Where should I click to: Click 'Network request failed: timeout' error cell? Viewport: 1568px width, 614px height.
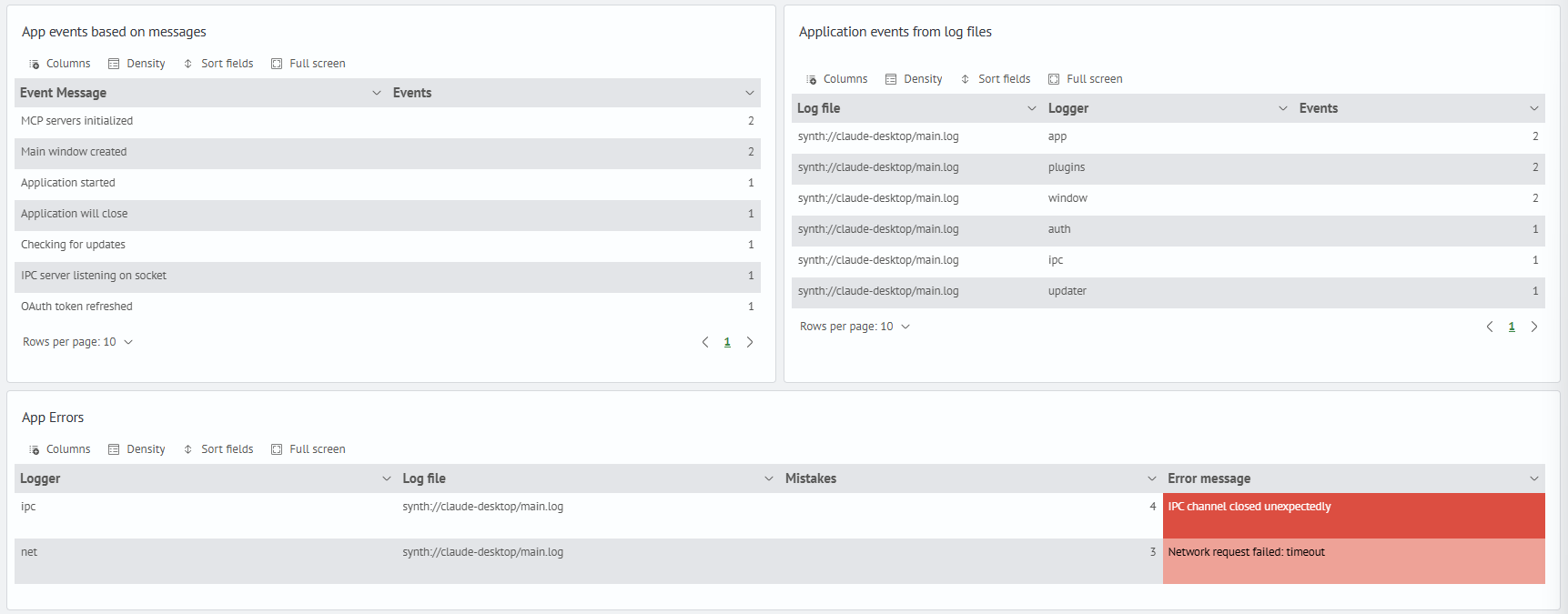point(1354,561)
